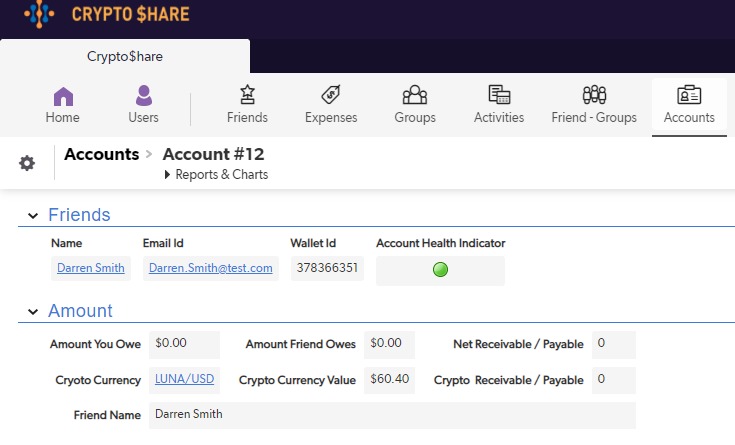The image size is (735, 445).
Task: Click the Crypto Currency Value $60.40 field
Action: pos(389,380)
